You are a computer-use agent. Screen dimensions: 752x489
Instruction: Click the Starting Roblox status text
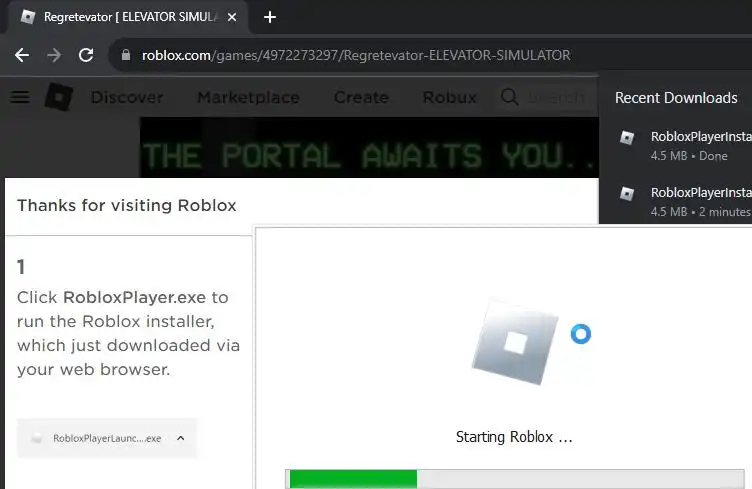514,437
